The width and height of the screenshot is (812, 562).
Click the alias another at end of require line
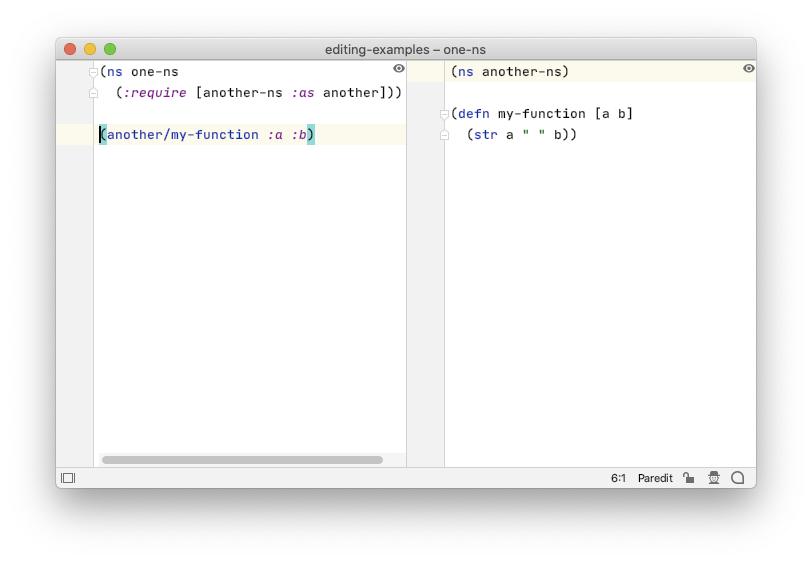coord(351,93)
